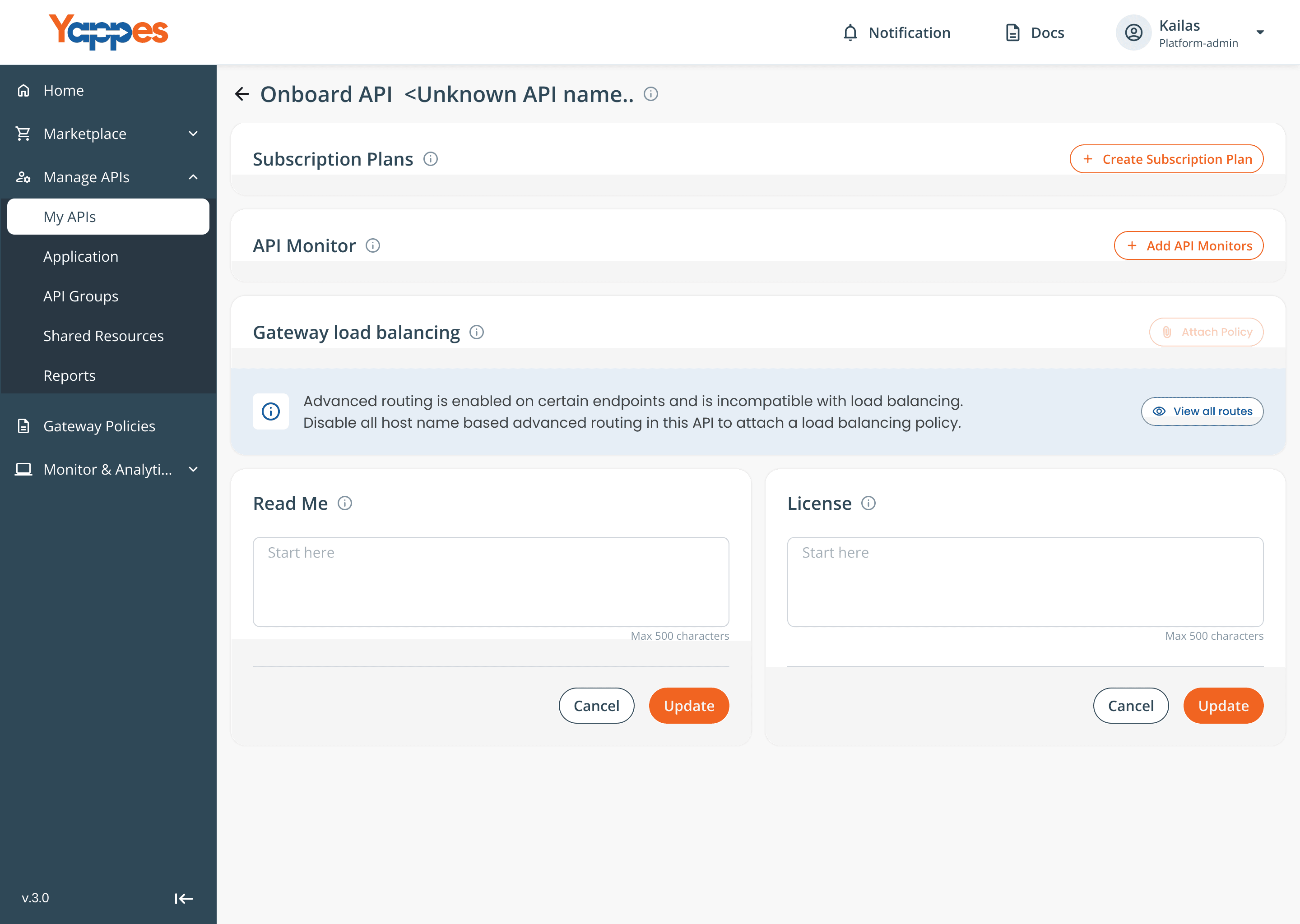Screen dimensions: 1300x924
Task: Click the Marketplace cart icon
Action: [23, 134]
